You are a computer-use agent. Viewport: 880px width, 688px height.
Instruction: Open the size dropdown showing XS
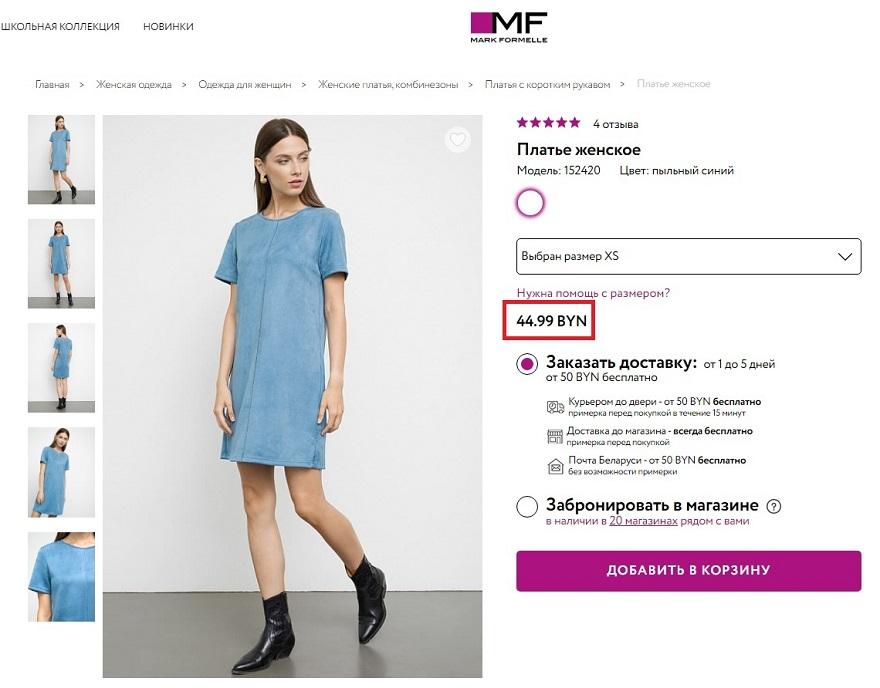(x=688, y=256)
